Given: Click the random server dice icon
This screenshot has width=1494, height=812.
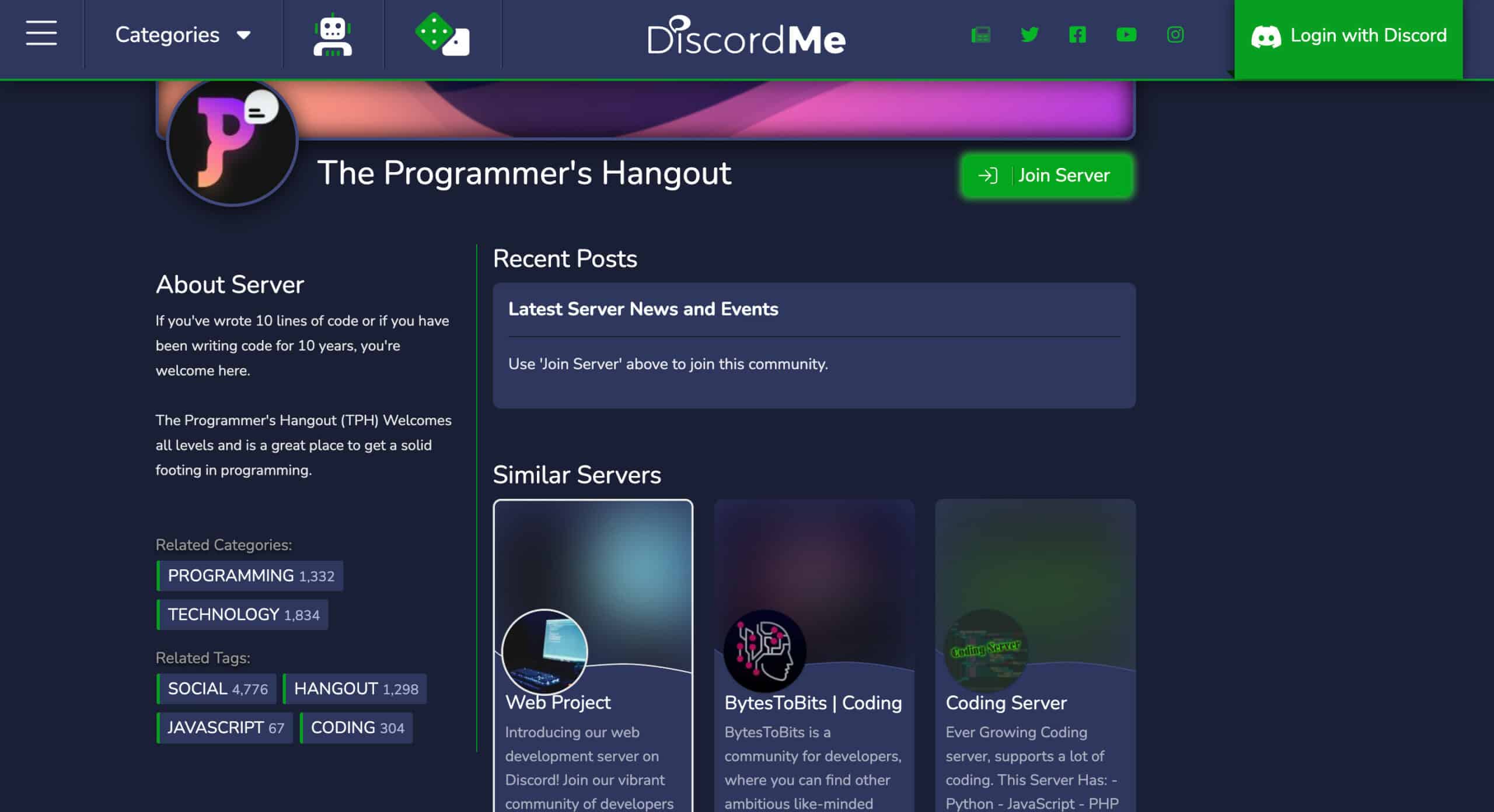Looking at the screenshot, I should click(442, 34).
